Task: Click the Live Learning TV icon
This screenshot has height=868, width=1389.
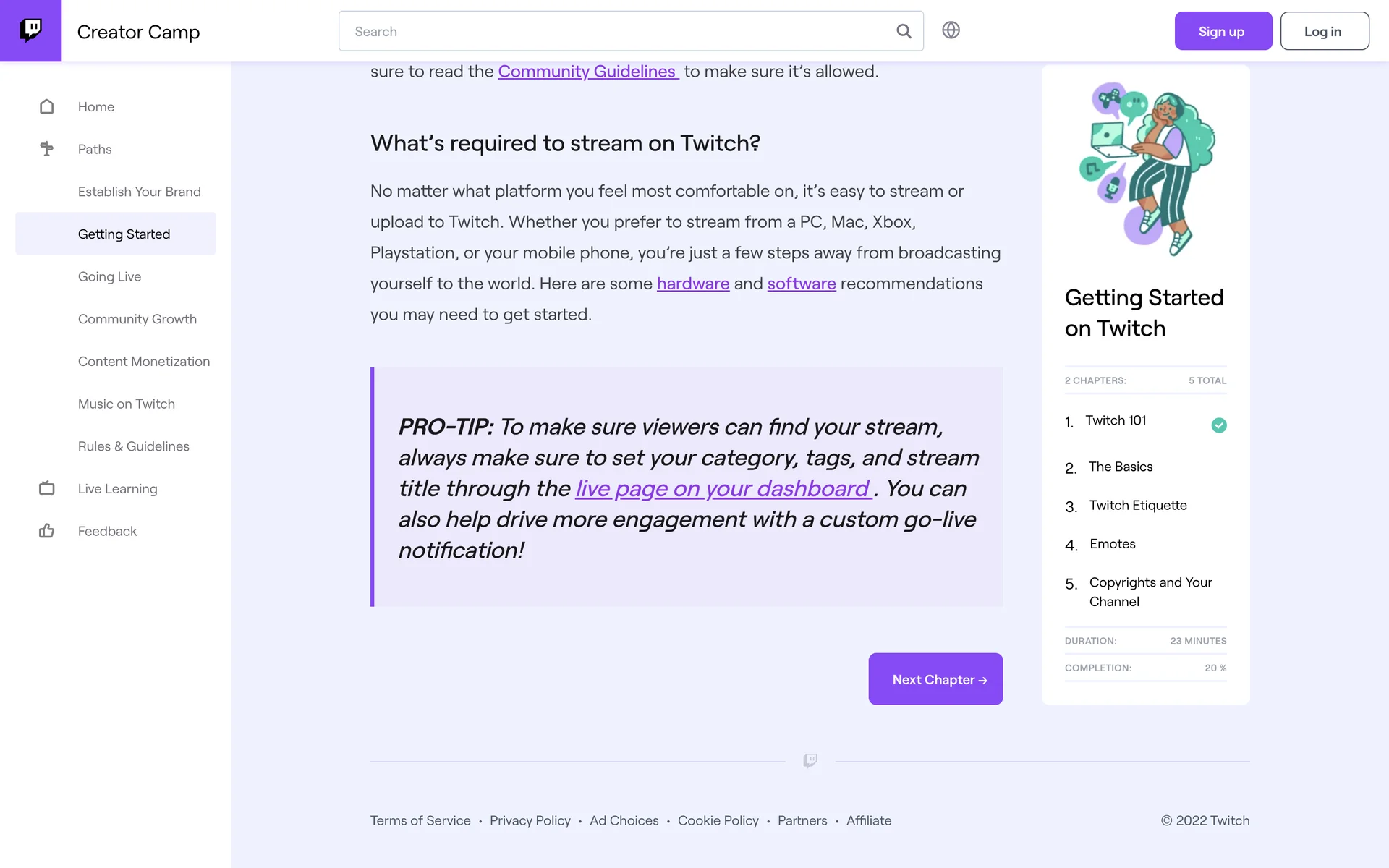Action: pyautogui.click(x=47, y=489)
